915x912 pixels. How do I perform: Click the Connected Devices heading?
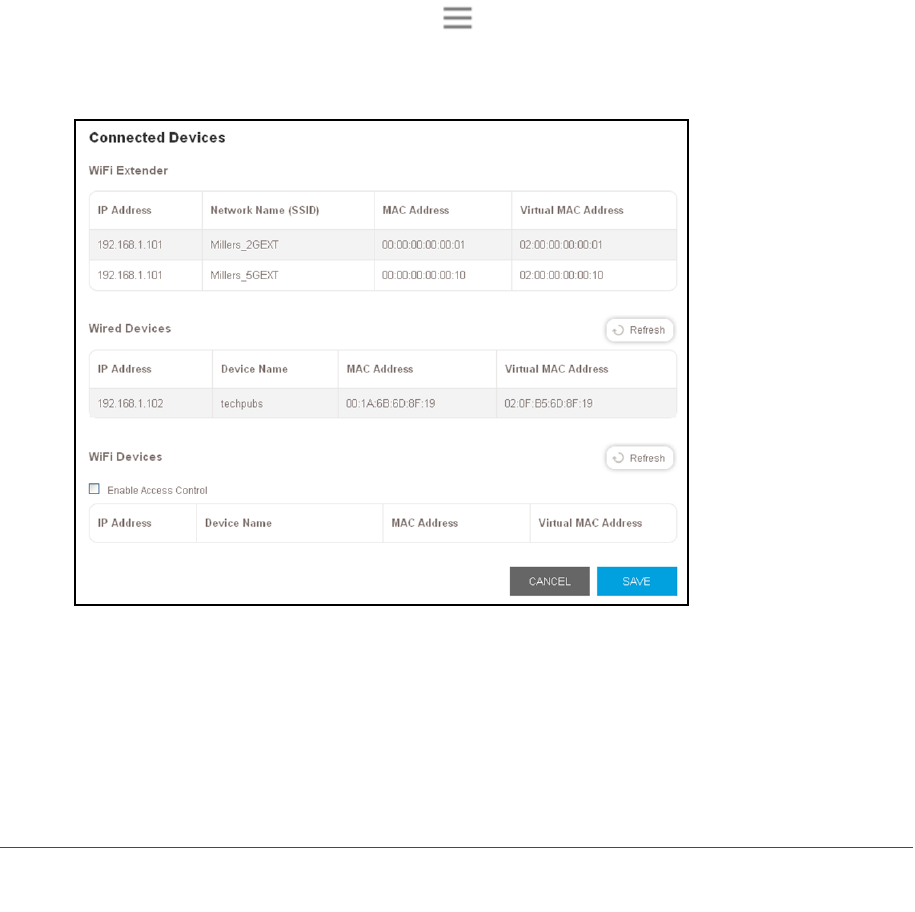coord(157,138)
